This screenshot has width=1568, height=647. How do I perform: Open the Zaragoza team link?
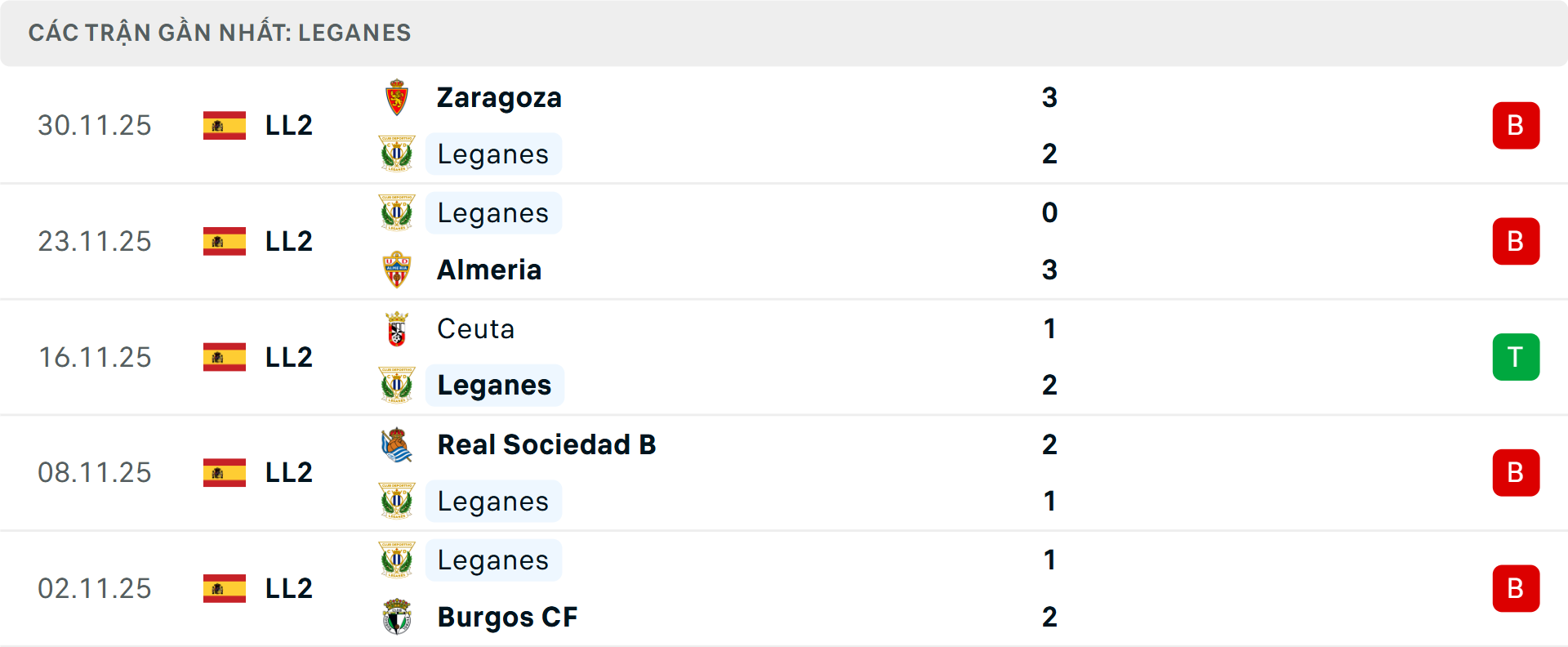(x=499, y=98)
